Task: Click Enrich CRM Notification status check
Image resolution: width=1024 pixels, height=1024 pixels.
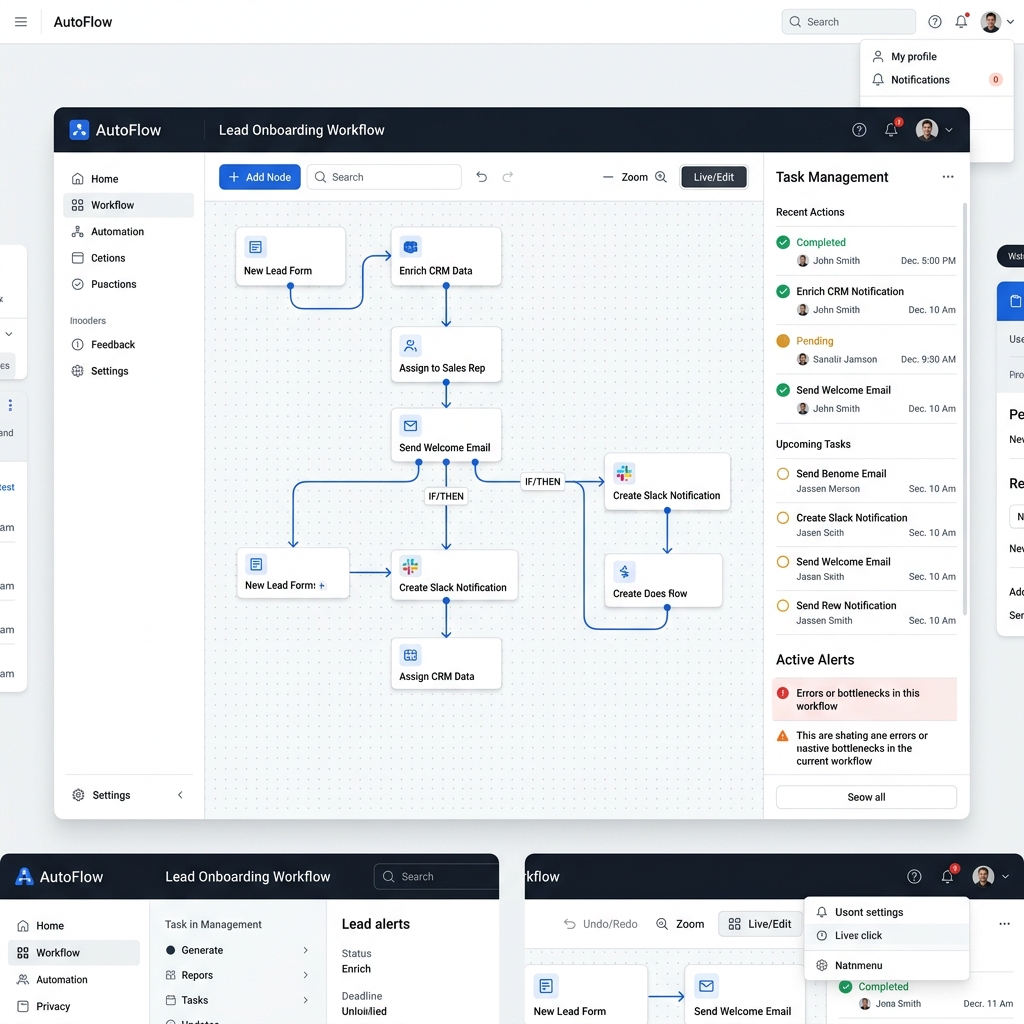Action: [x=782, y=291]
